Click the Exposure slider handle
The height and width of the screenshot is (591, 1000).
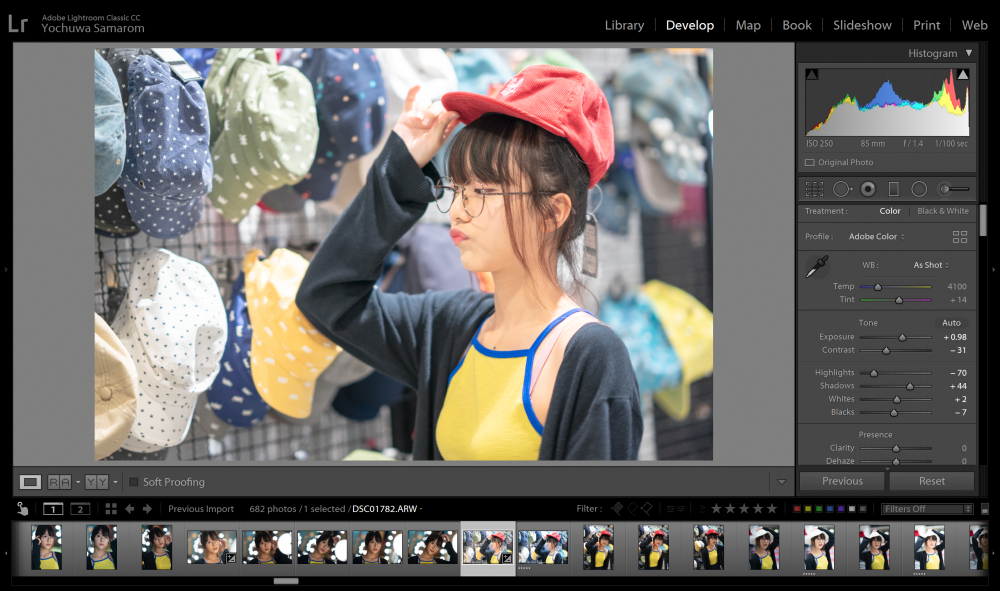[x=902, y=337]
